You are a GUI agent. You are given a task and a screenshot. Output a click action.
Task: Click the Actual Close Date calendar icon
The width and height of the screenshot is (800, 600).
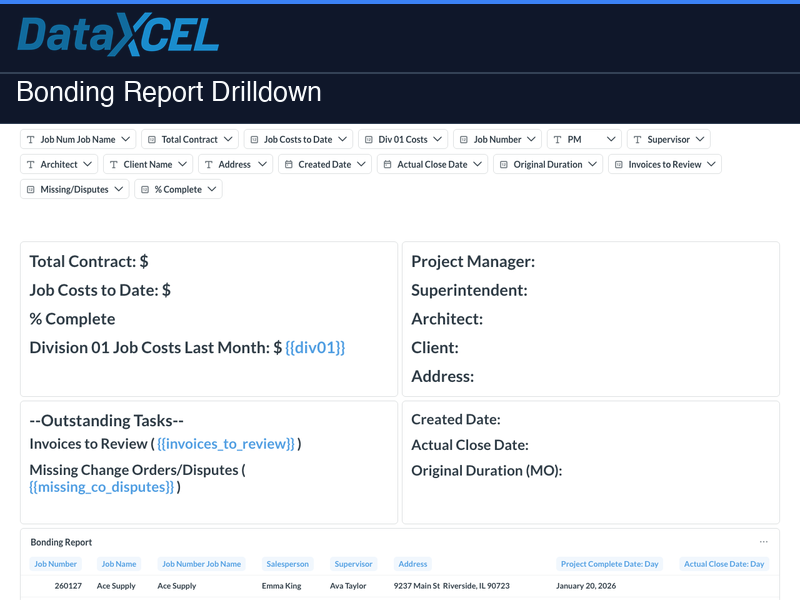[388, 164]
